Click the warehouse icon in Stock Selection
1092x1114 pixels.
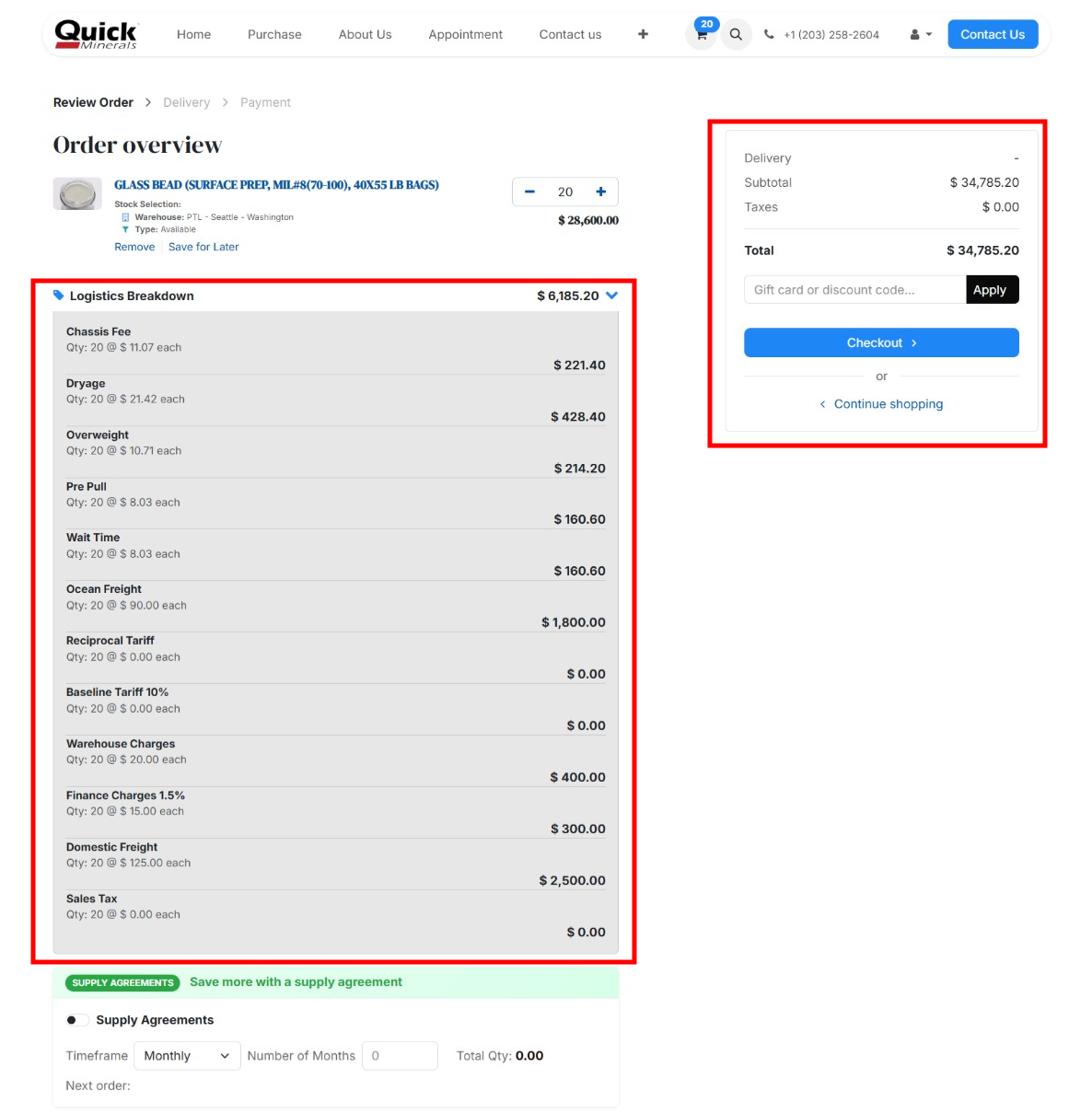coord(124,217)
